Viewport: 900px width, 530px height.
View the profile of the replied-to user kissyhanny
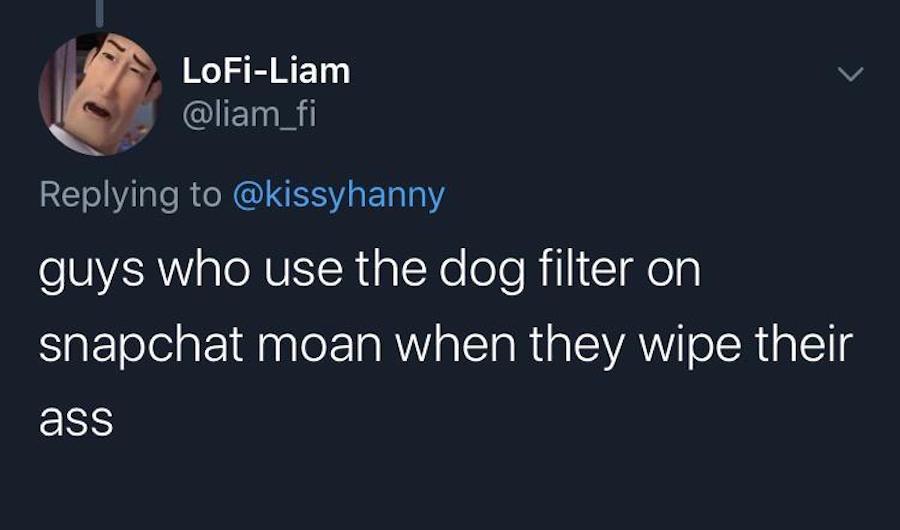tap(338, 195)
